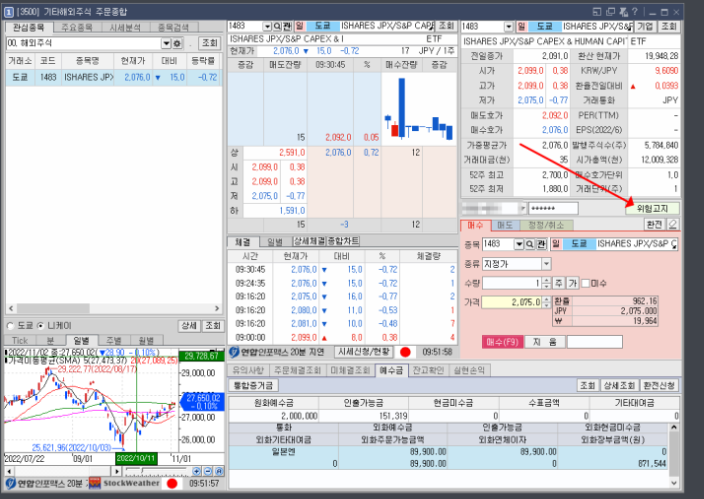Screen dimensions: 704x499
Task: Click the 기업 button in the info panel
Action: point(645,27)
